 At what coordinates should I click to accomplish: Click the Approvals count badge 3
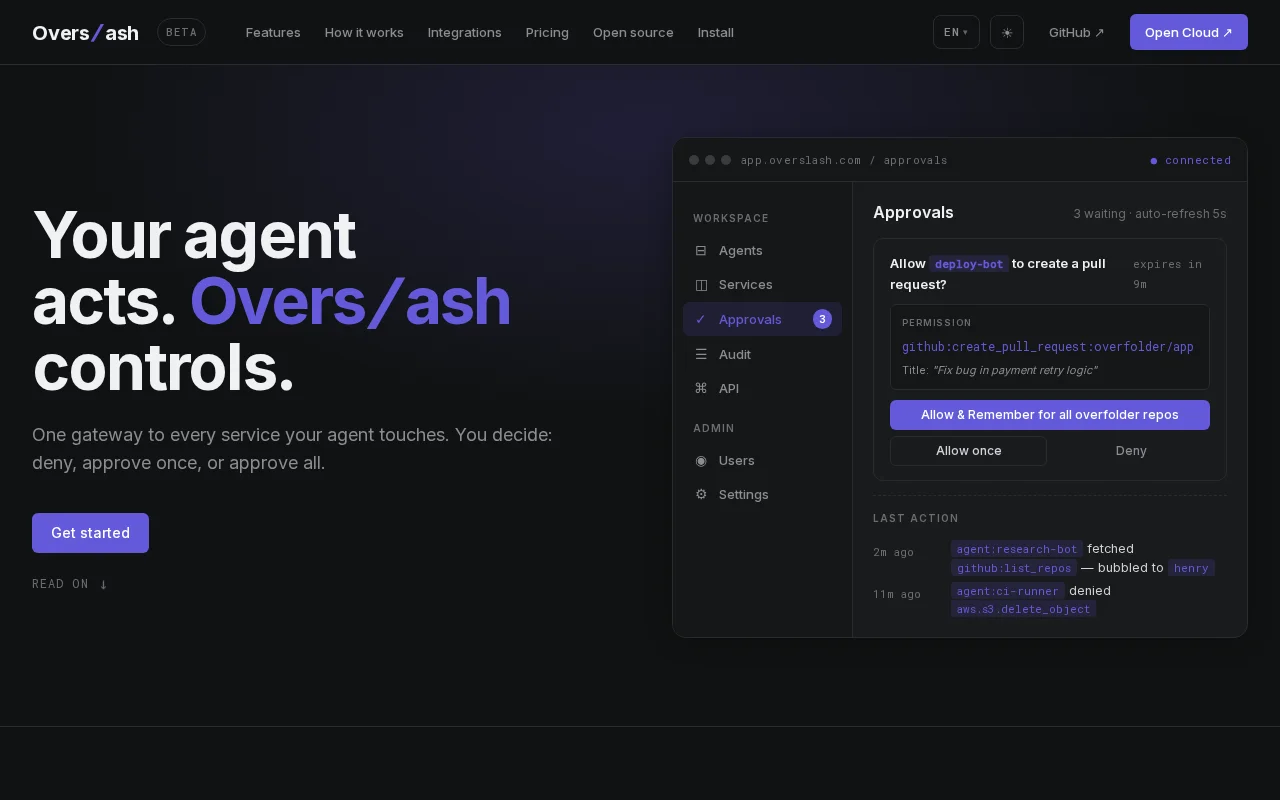pyautogui.click(x=822, y=319)
